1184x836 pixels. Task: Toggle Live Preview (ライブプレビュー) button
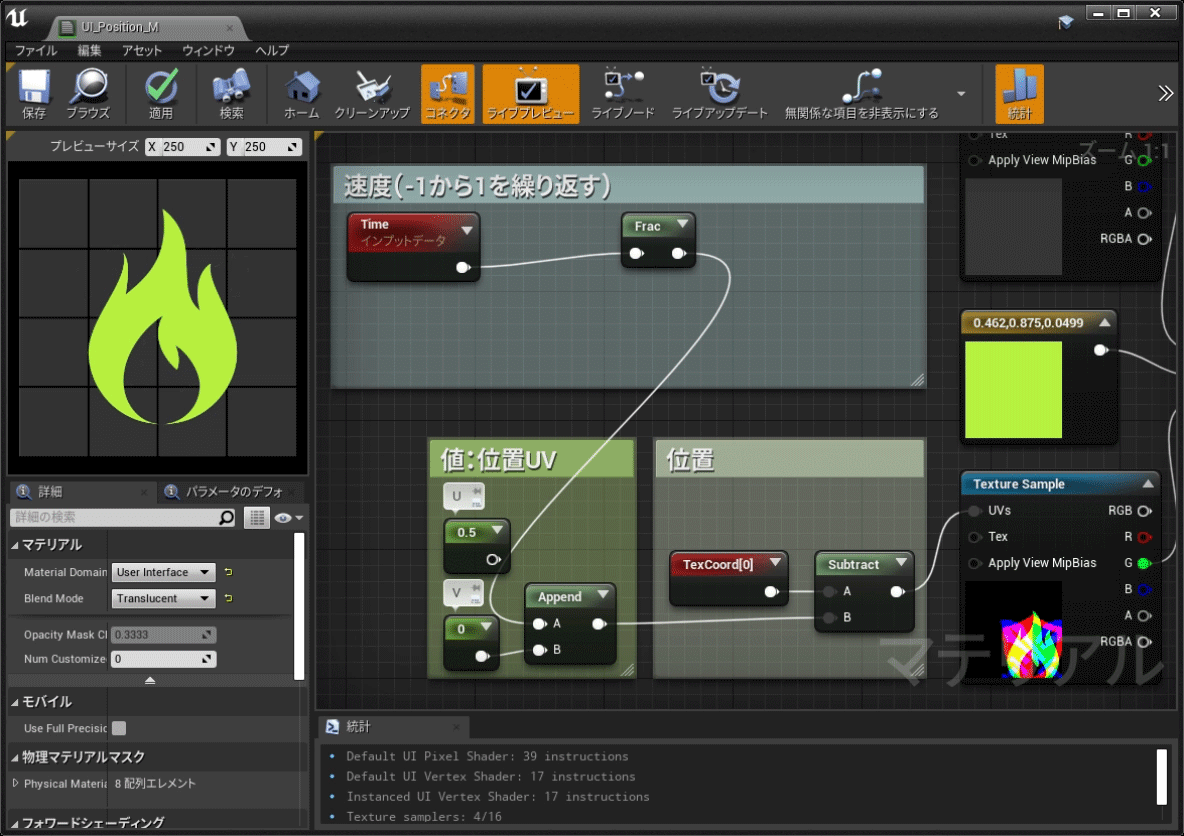(531, 94)
